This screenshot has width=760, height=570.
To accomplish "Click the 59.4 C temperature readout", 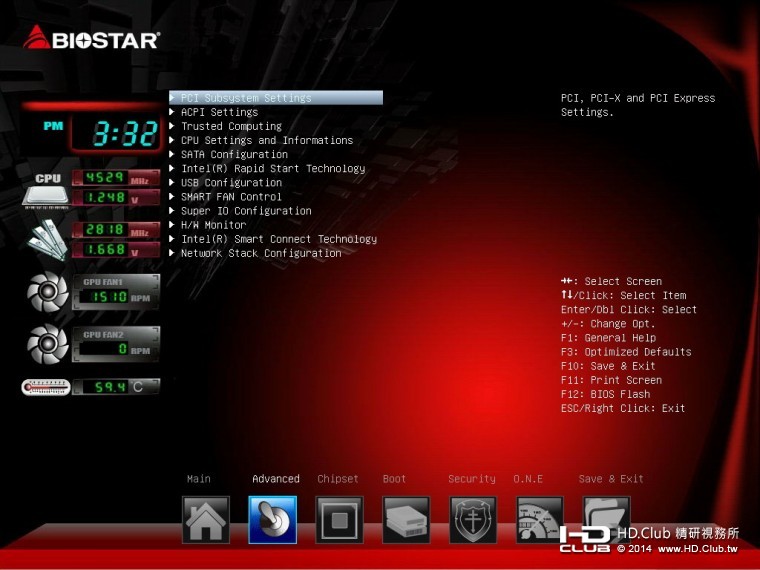I will [x=116, y=387].
